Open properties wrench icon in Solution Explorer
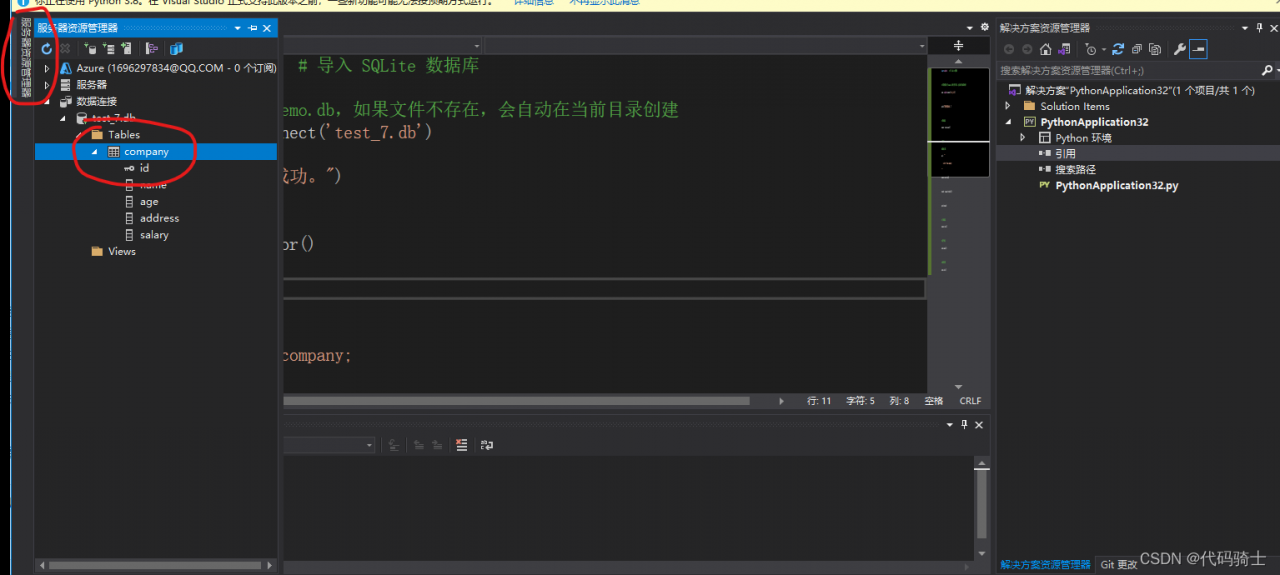The image size is (1280, 575). (1179, 49)
